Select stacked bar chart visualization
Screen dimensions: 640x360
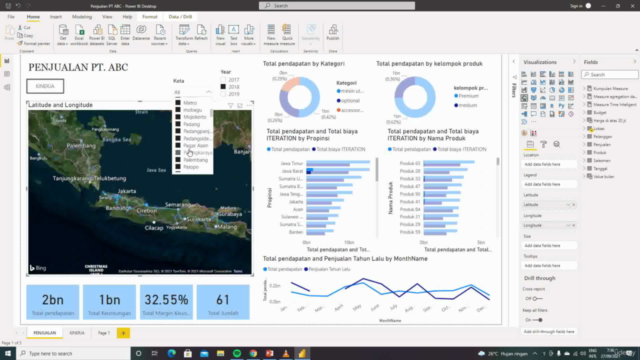click(524, 74)
